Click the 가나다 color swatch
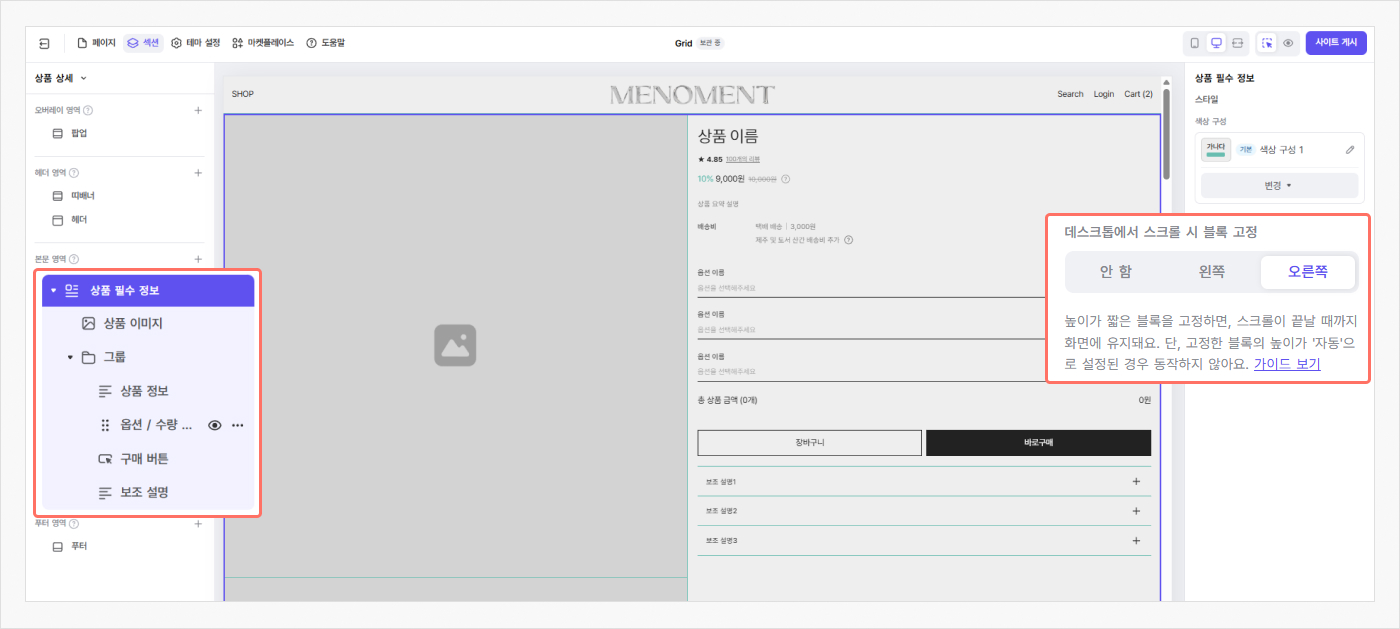This screenshot has width=1400, height=629. coord(1216,149)
